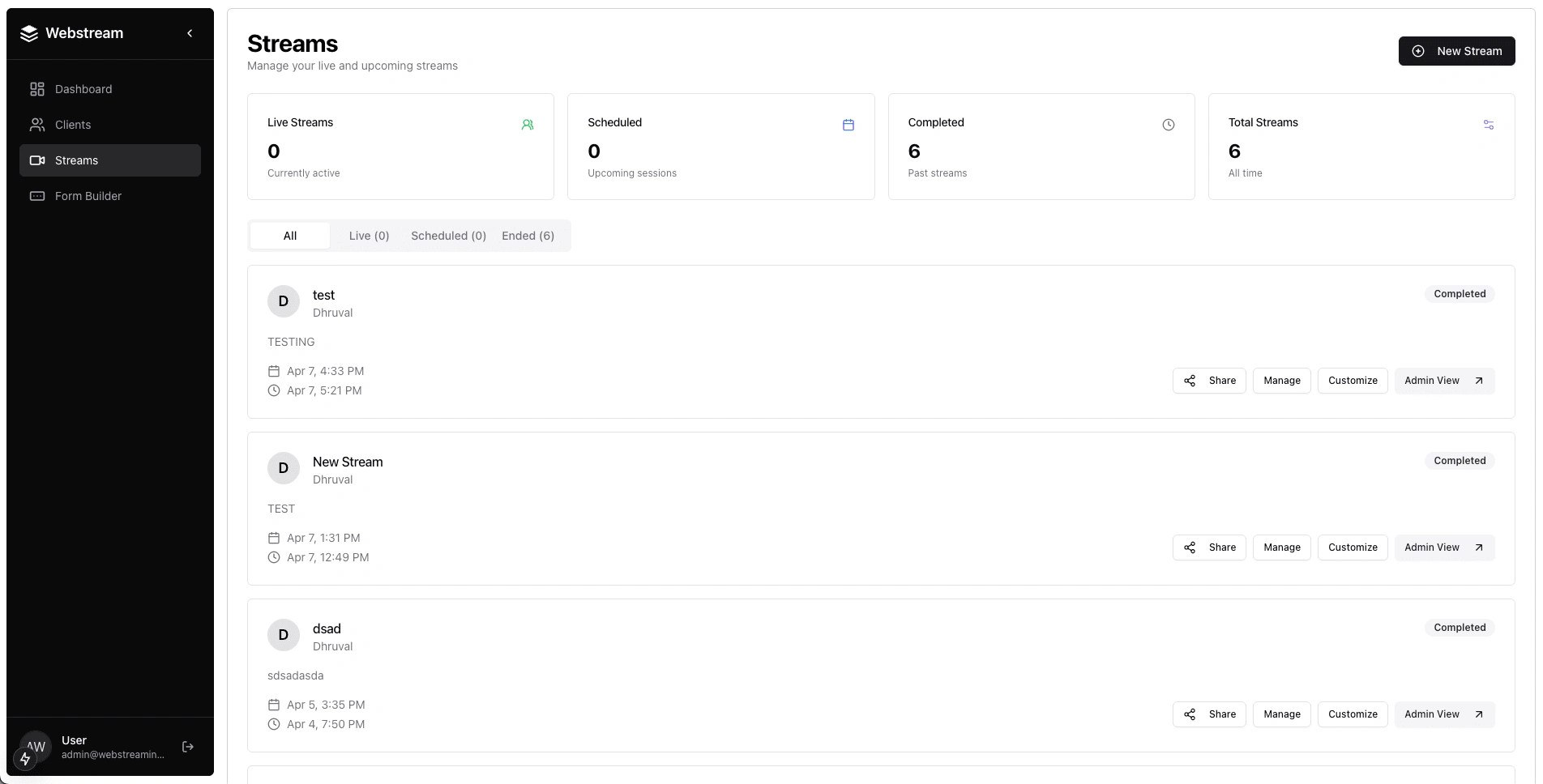
Task: Go to the Clients section
Action: tap(110, 125)
